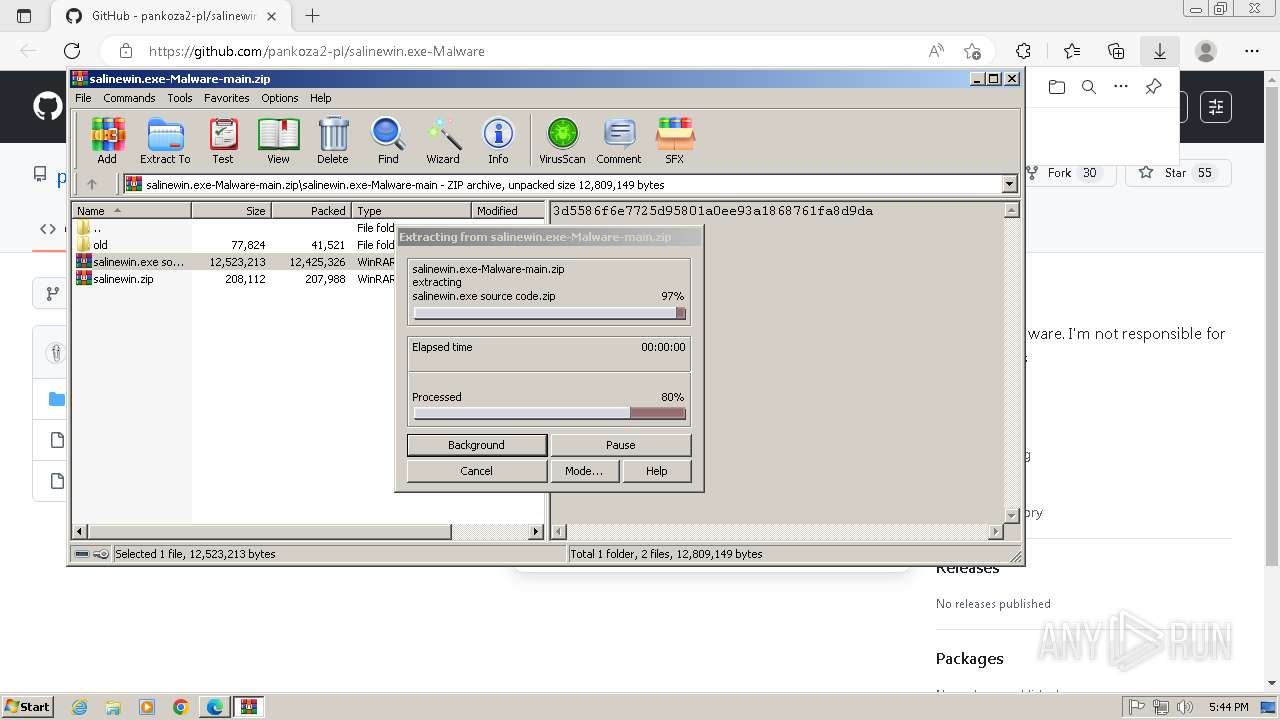Click the read aloud icon in address bar
Image resolution: width=1280 pixels, height=720 pixels.
[936, 51]
